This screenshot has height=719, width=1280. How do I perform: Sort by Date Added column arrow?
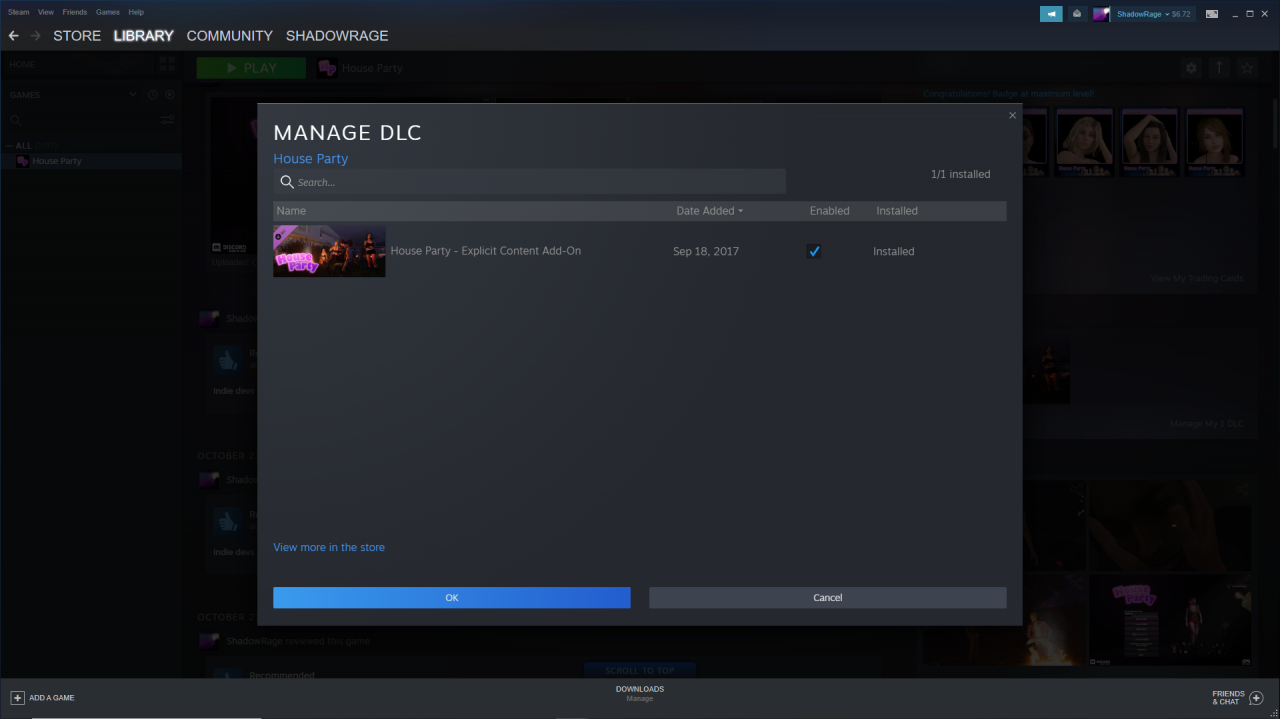point(741,211)
